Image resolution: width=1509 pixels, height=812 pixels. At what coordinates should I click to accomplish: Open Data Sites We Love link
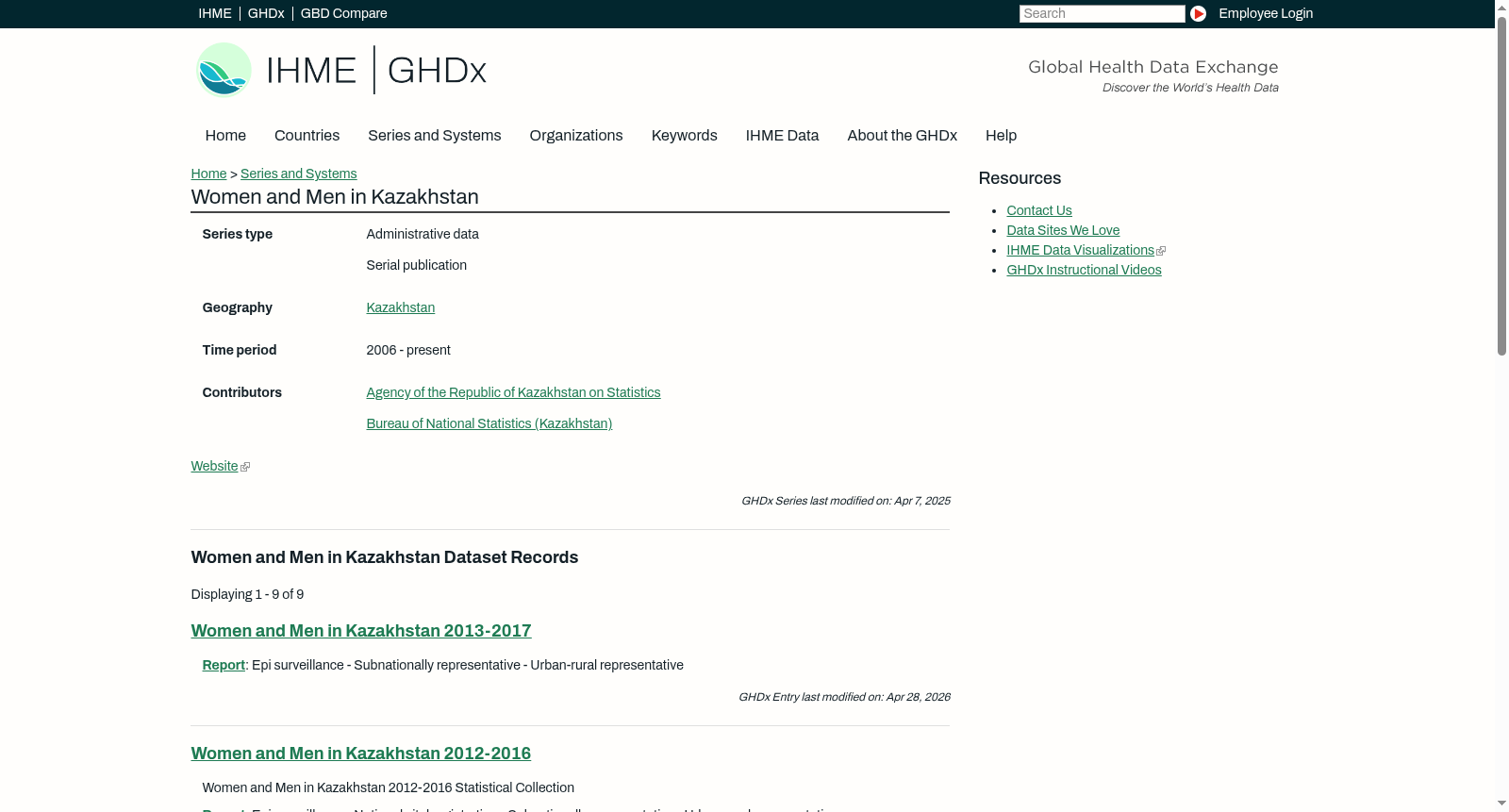coord(1063,230)
